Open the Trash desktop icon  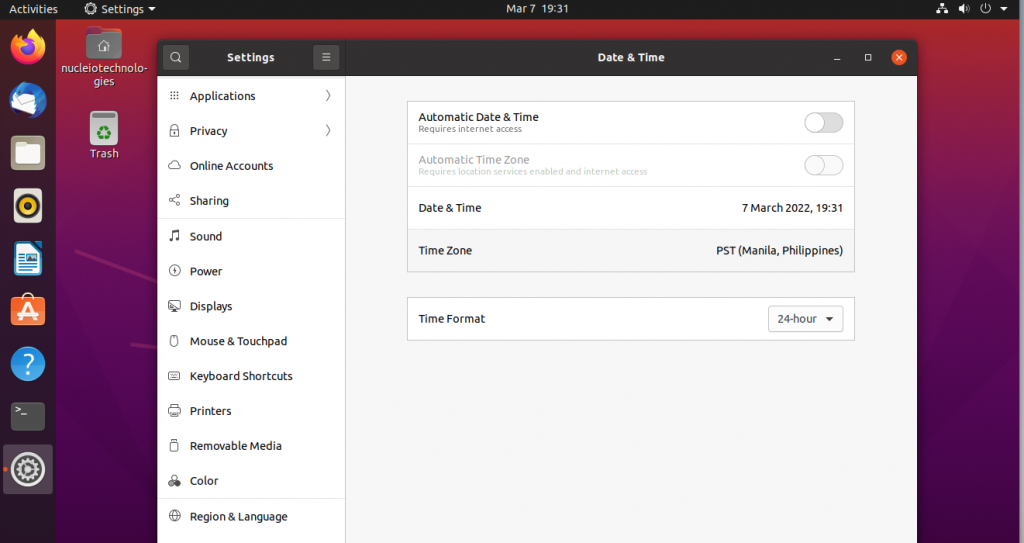tap(104, 135)
